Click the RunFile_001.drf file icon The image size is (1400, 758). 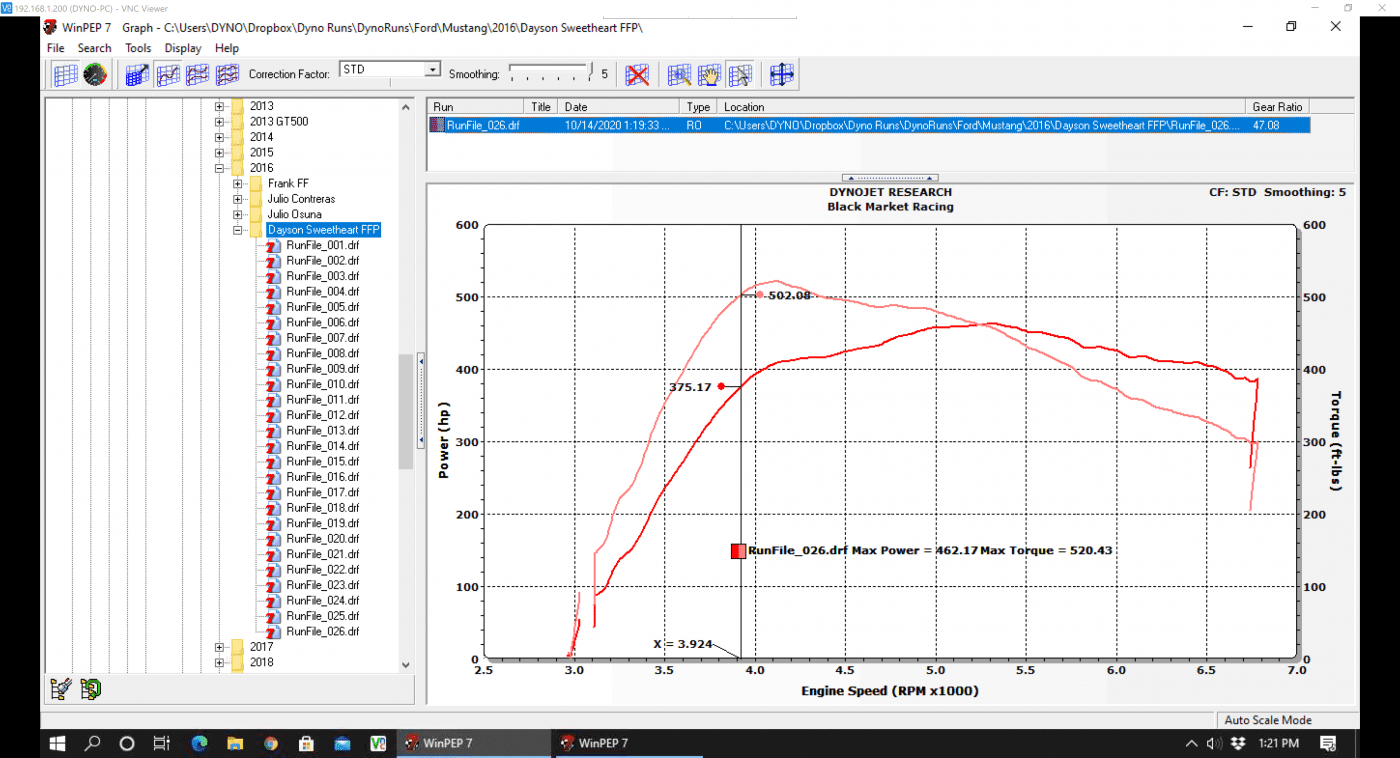click(272, 245)
